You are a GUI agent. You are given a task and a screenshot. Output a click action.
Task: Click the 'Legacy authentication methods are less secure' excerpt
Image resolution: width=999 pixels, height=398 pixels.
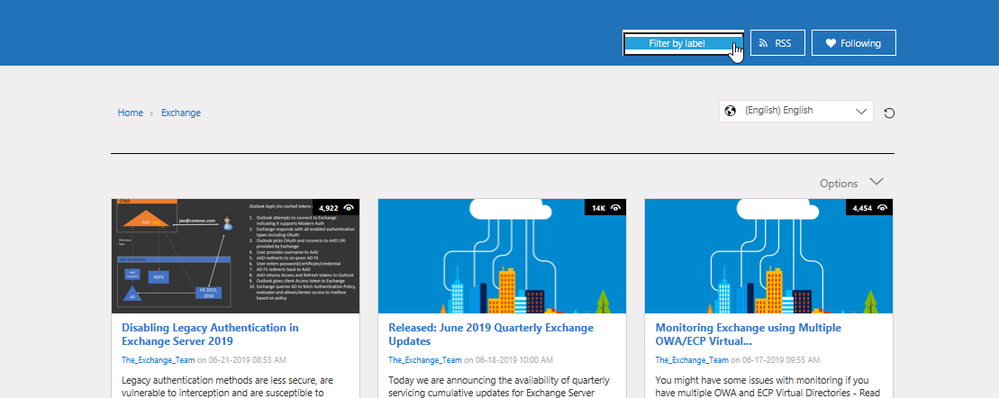point(228,386)
